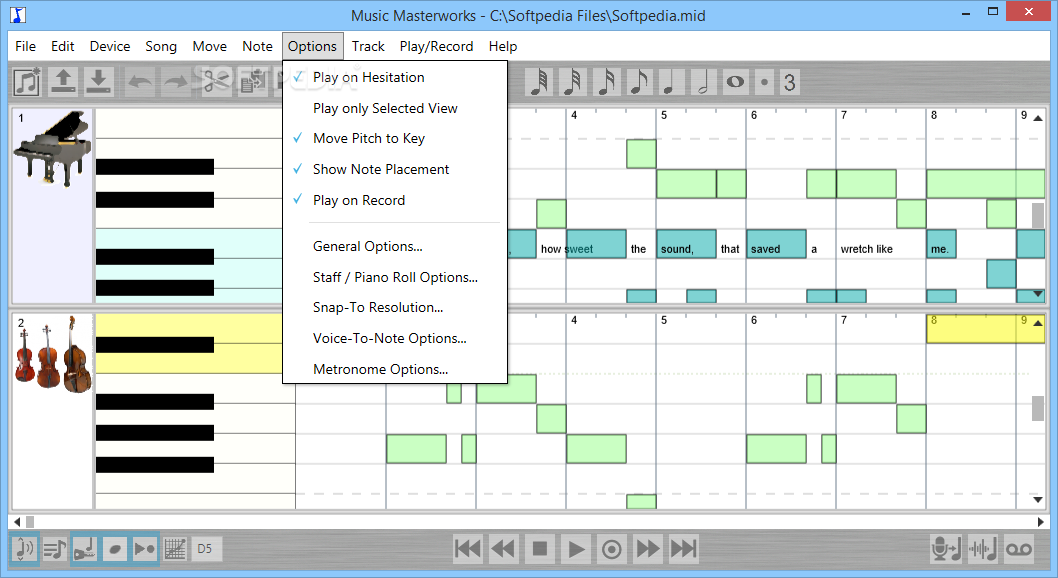Select the quarter note duration
The height and width of the screenshot is (578, 1058).
pos(671,82)
